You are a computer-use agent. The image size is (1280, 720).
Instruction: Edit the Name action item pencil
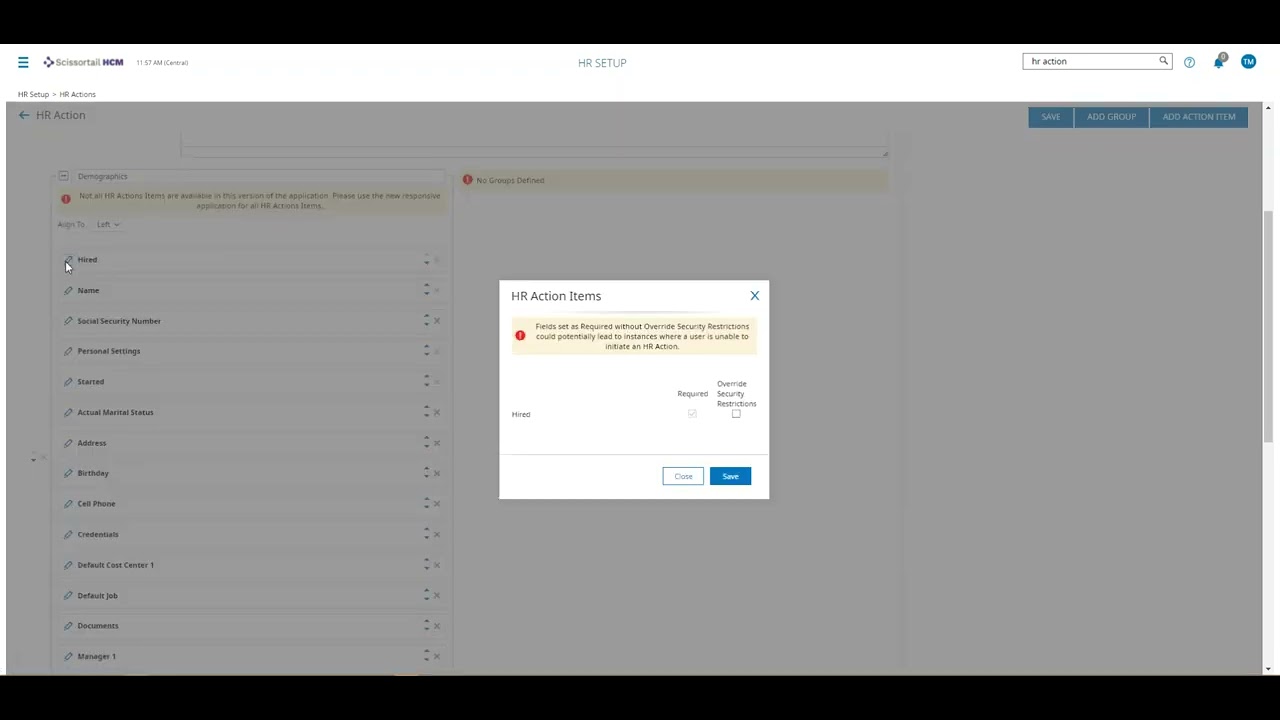[x=68, y=290]
